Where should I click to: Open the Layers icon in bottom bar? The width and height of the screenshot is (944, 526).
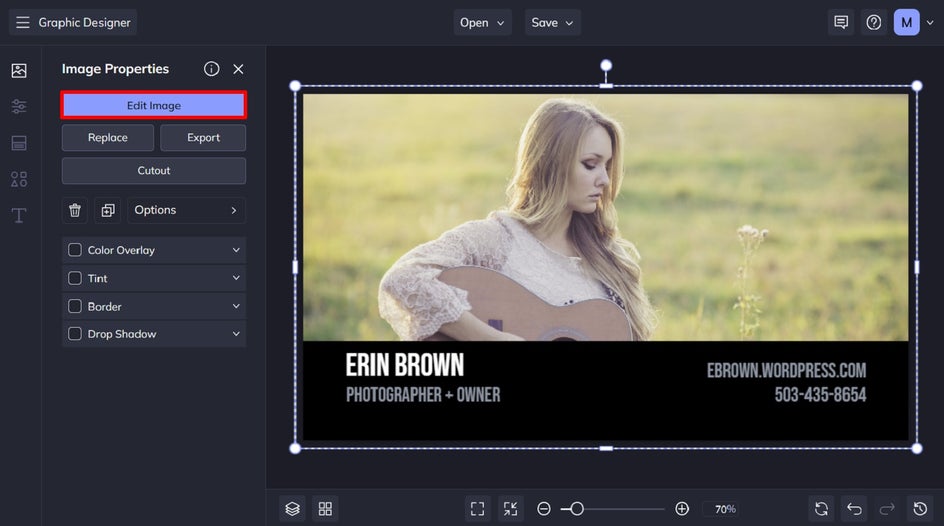tap(292, 509)
